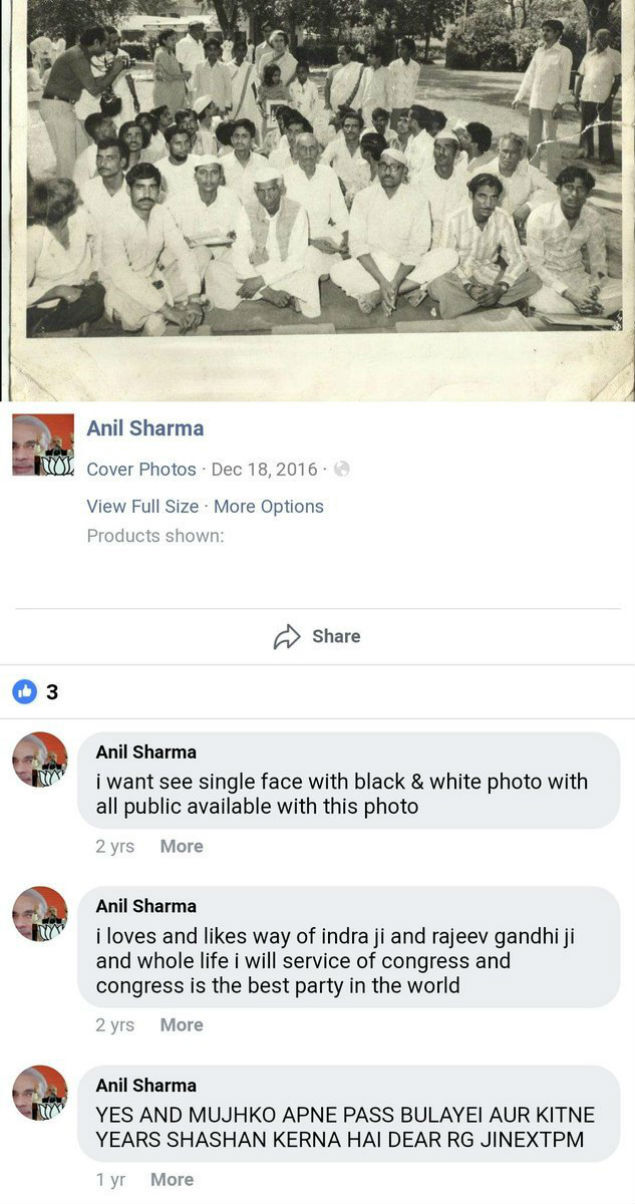The height and width of the screenshot is (1204, 635).
Task: Expand More Options for the photo
Action: (x=268, y=506)
